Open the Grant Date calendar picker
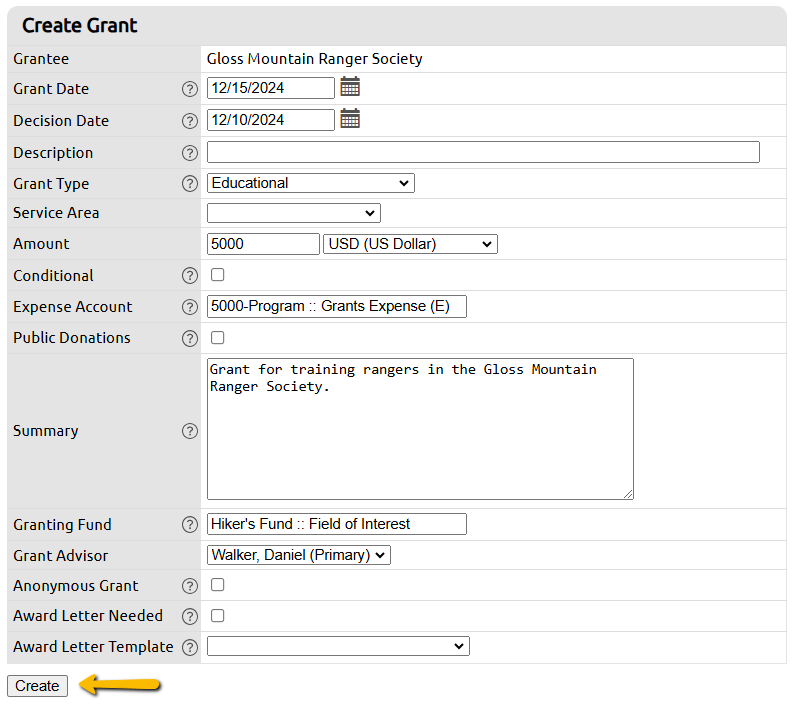This screenshot has width=796, height=704. click(x=350, y=87)
